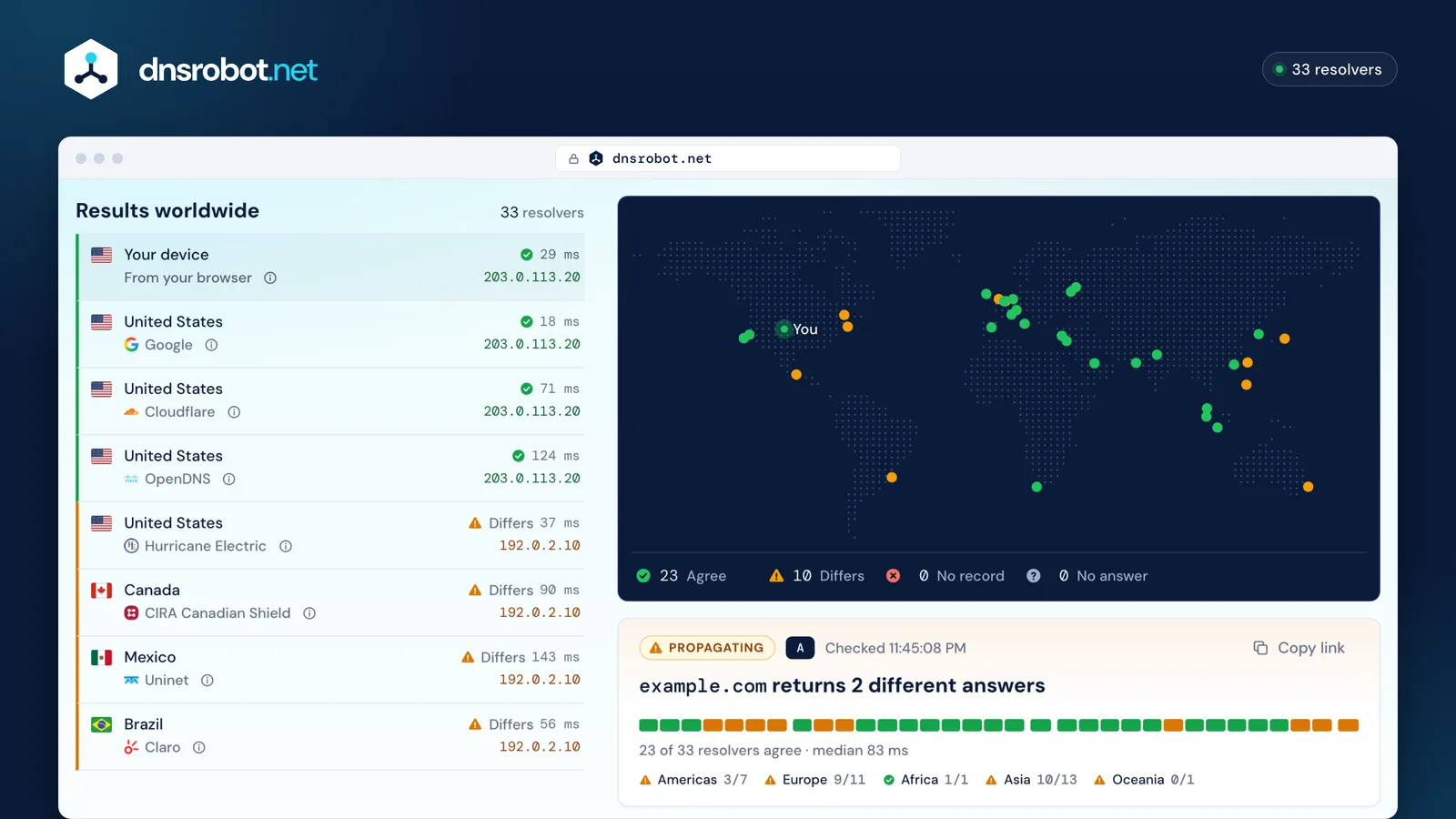Click the last orange bar in resolver strip

pos(1349,725)
